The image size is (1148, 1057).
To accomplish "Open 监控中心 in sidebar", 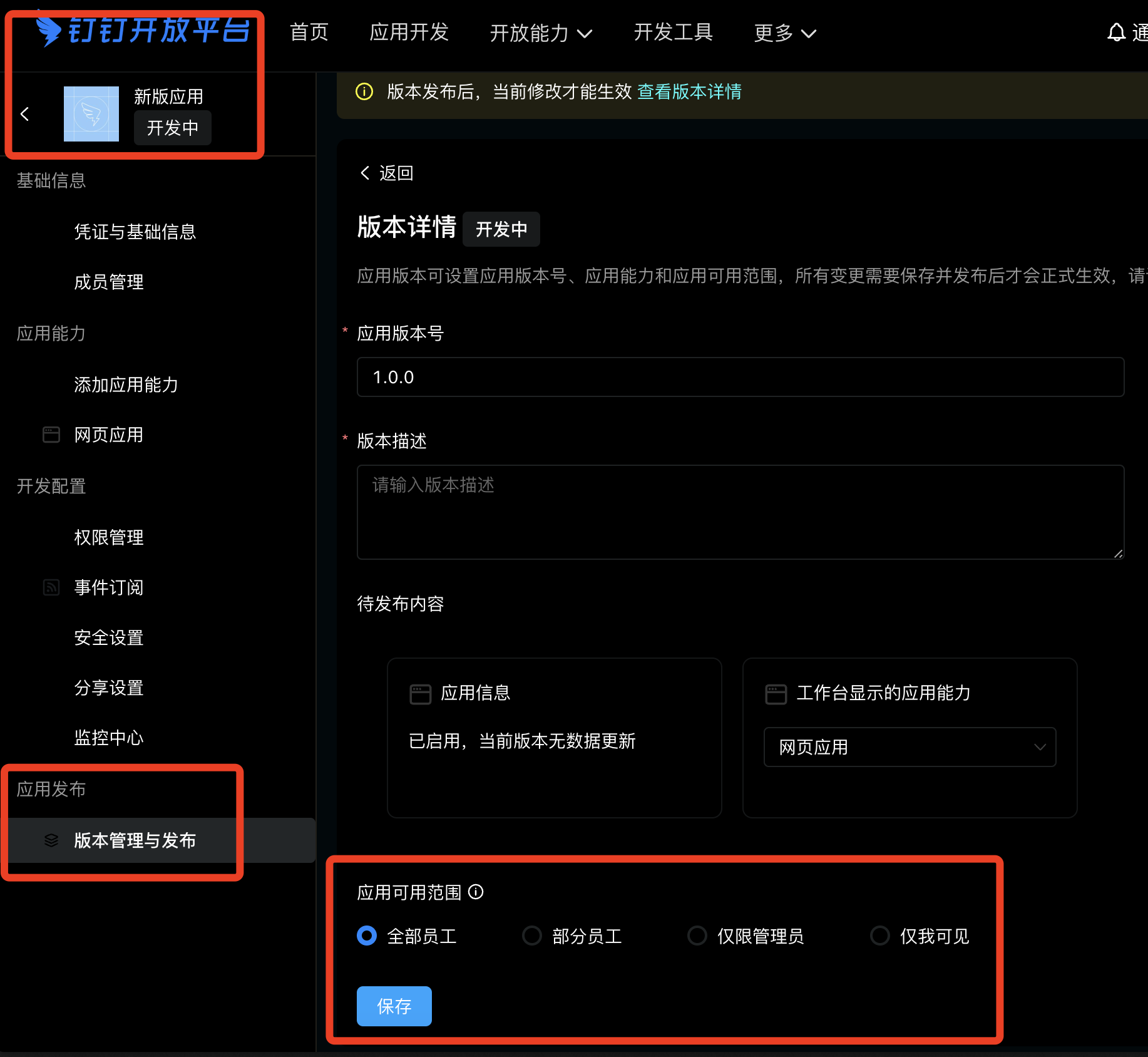I will click(109, 738).
